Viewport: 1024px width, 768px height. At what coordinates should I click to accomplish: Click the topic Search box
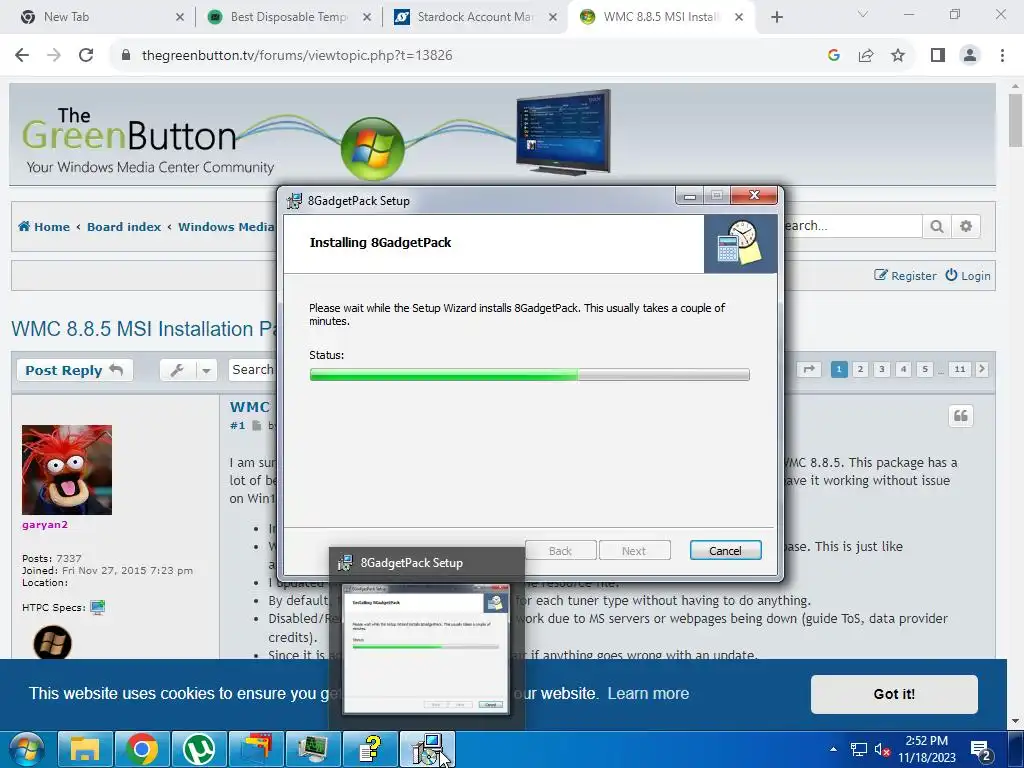(252, 370)
